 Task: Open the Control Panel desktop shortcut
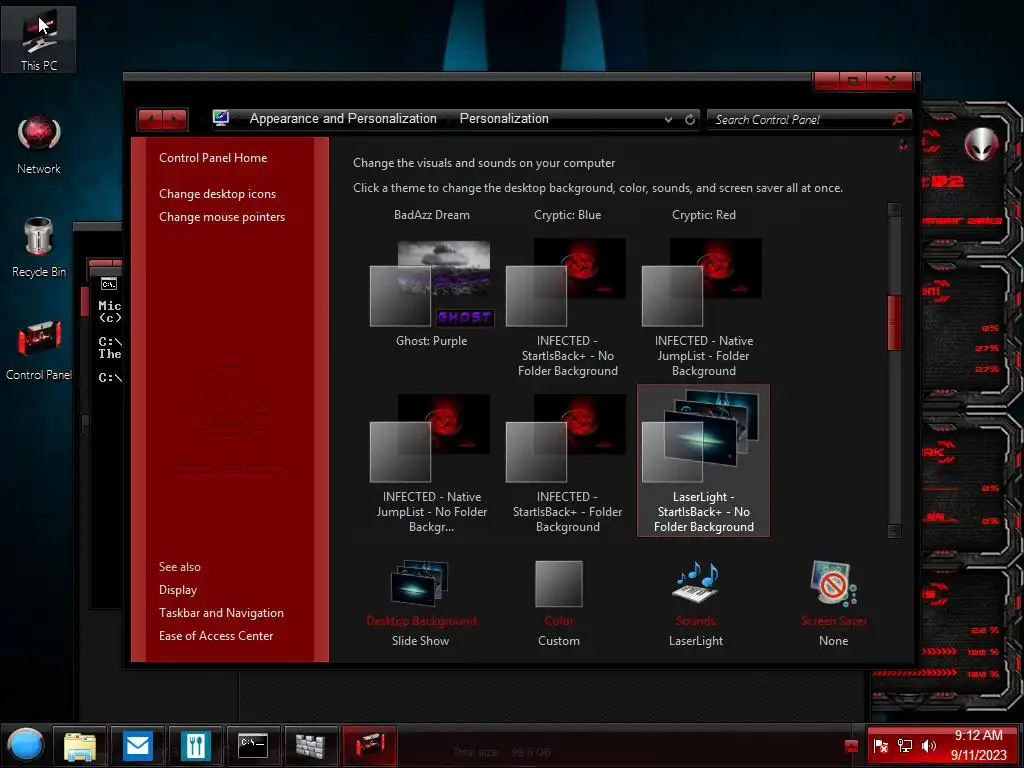click(x=39, y=351)
